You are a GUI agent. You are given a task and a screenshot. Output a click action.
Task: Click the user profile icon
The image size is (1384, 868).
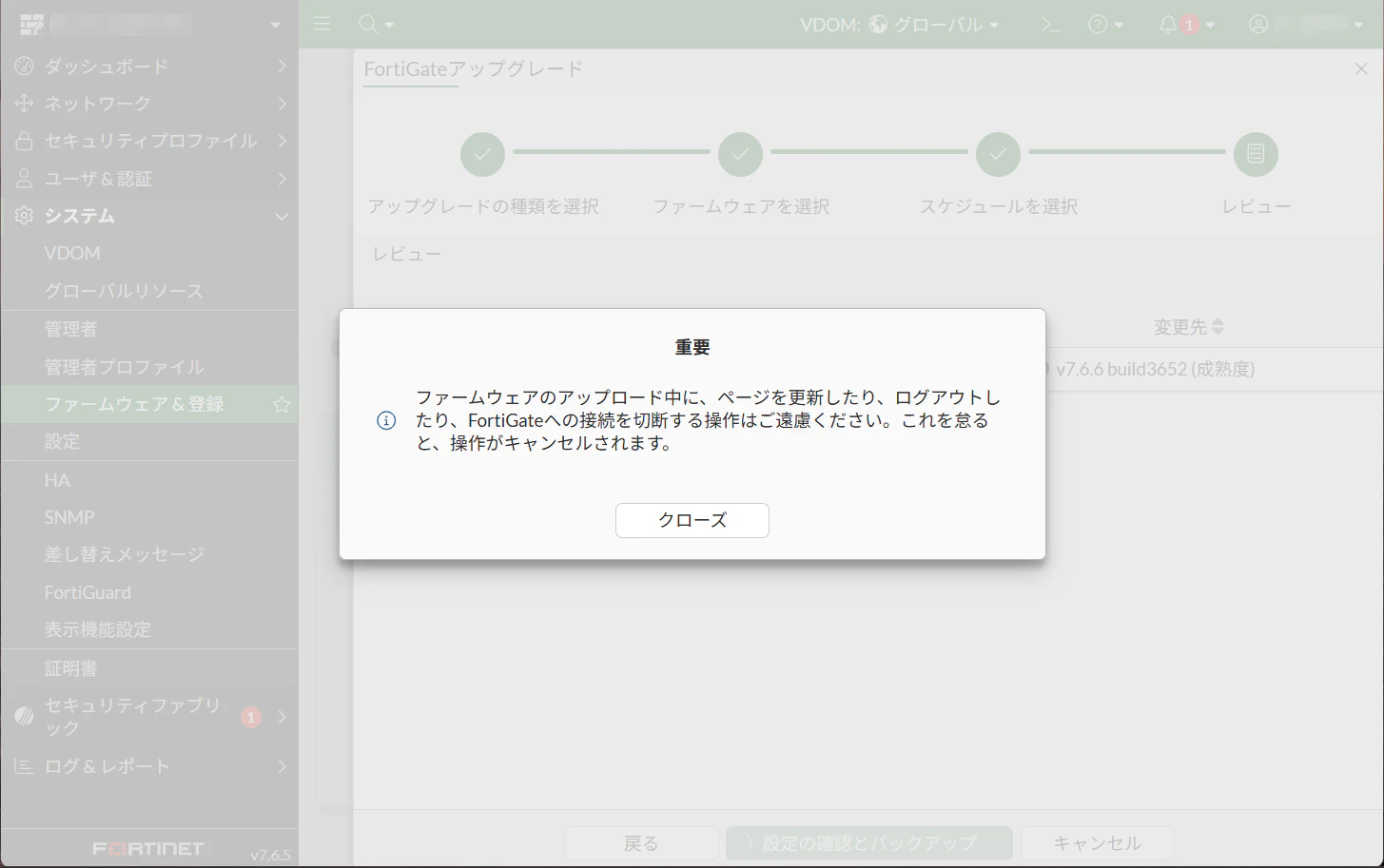point(1257,24)
